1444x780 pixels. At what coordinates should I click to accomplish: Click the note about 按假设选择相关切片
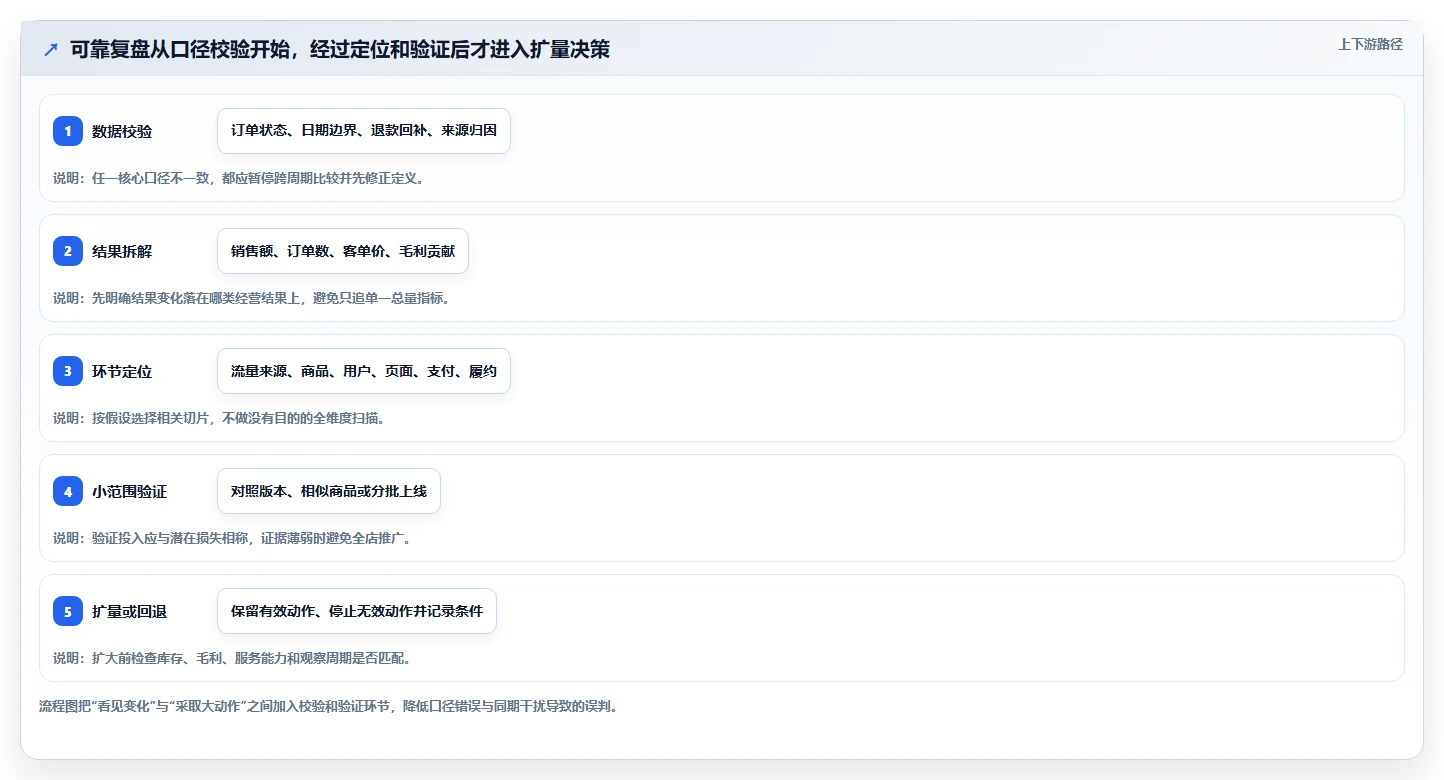[x=219, y=418]
